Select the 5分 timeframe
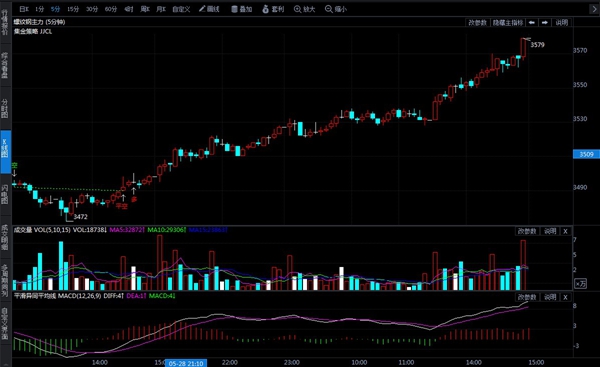Viewport: 600px width, 367px height. [x=55, y=9]
